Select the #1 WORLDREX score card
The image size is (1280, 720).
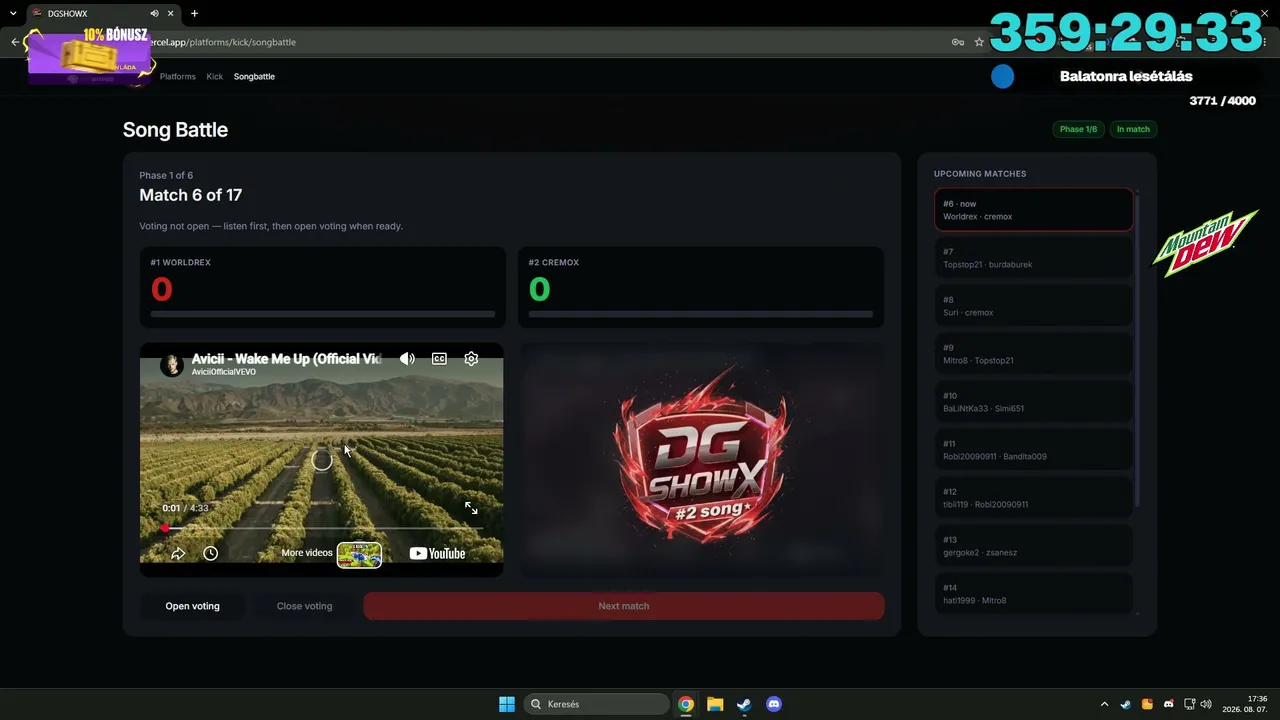pos(322,287)
